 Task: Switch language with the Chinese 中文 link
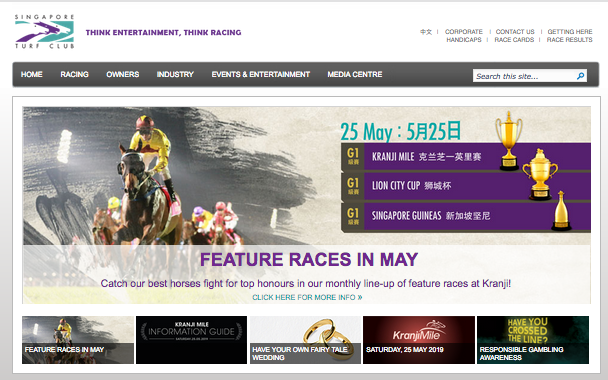(x=425, y=32)
